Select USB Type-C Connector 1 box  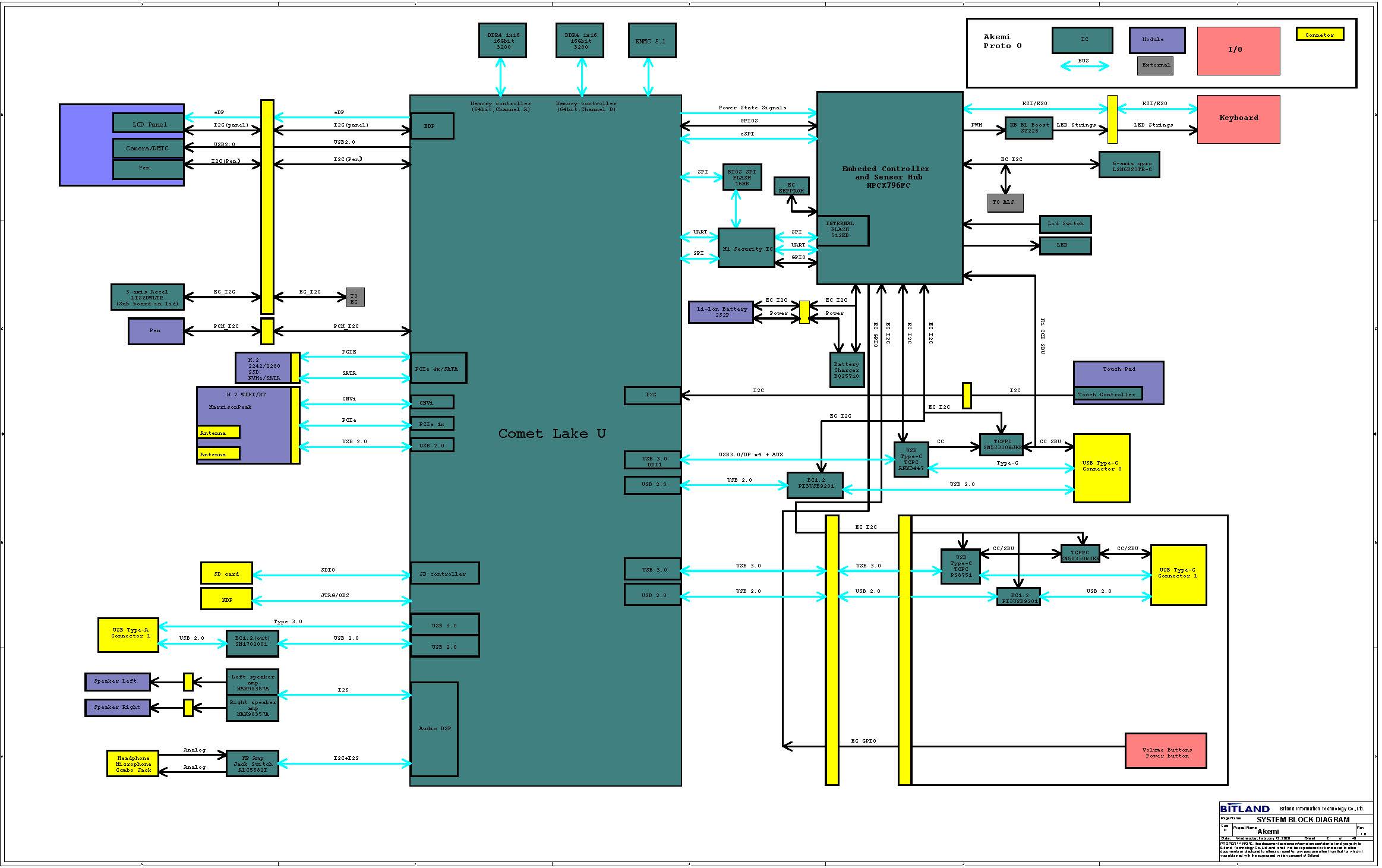[x=1178, y=575]
